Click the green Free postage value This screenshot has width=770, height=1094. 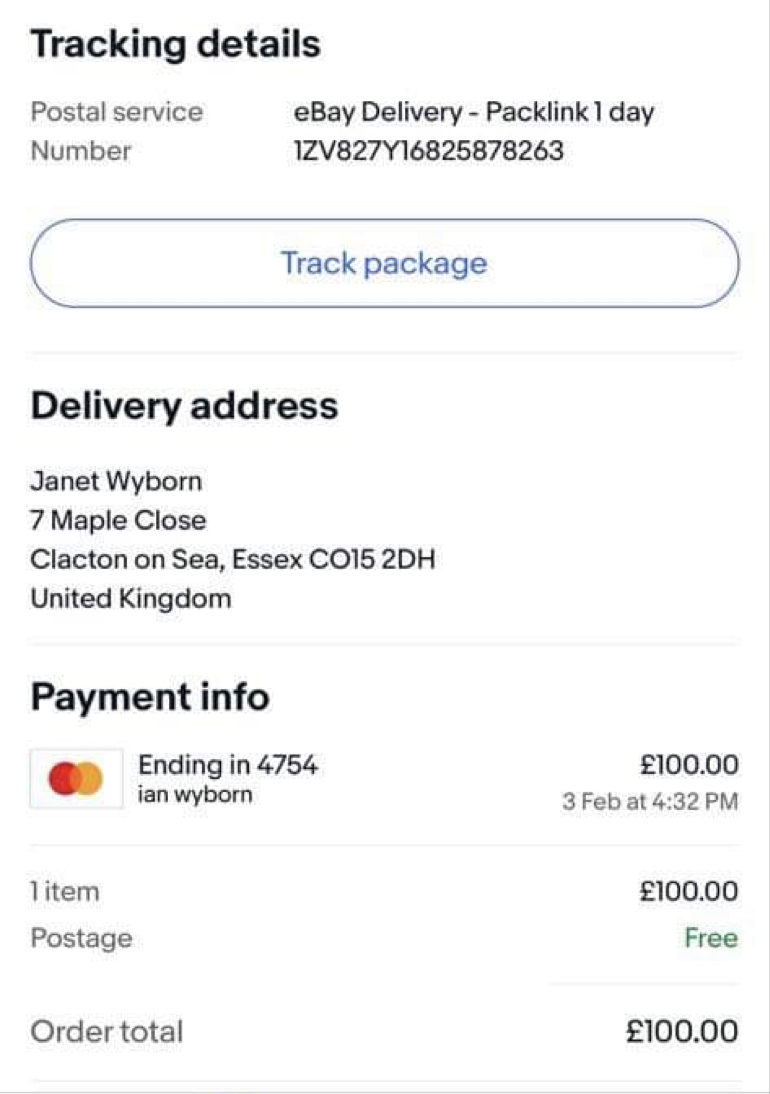[711, 938]
